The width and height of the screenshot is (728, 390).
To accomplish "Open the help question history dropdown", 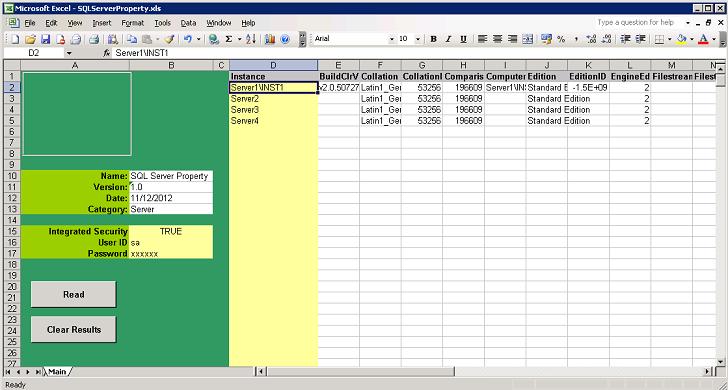I will pyautogui.click(x=688, y=22).
